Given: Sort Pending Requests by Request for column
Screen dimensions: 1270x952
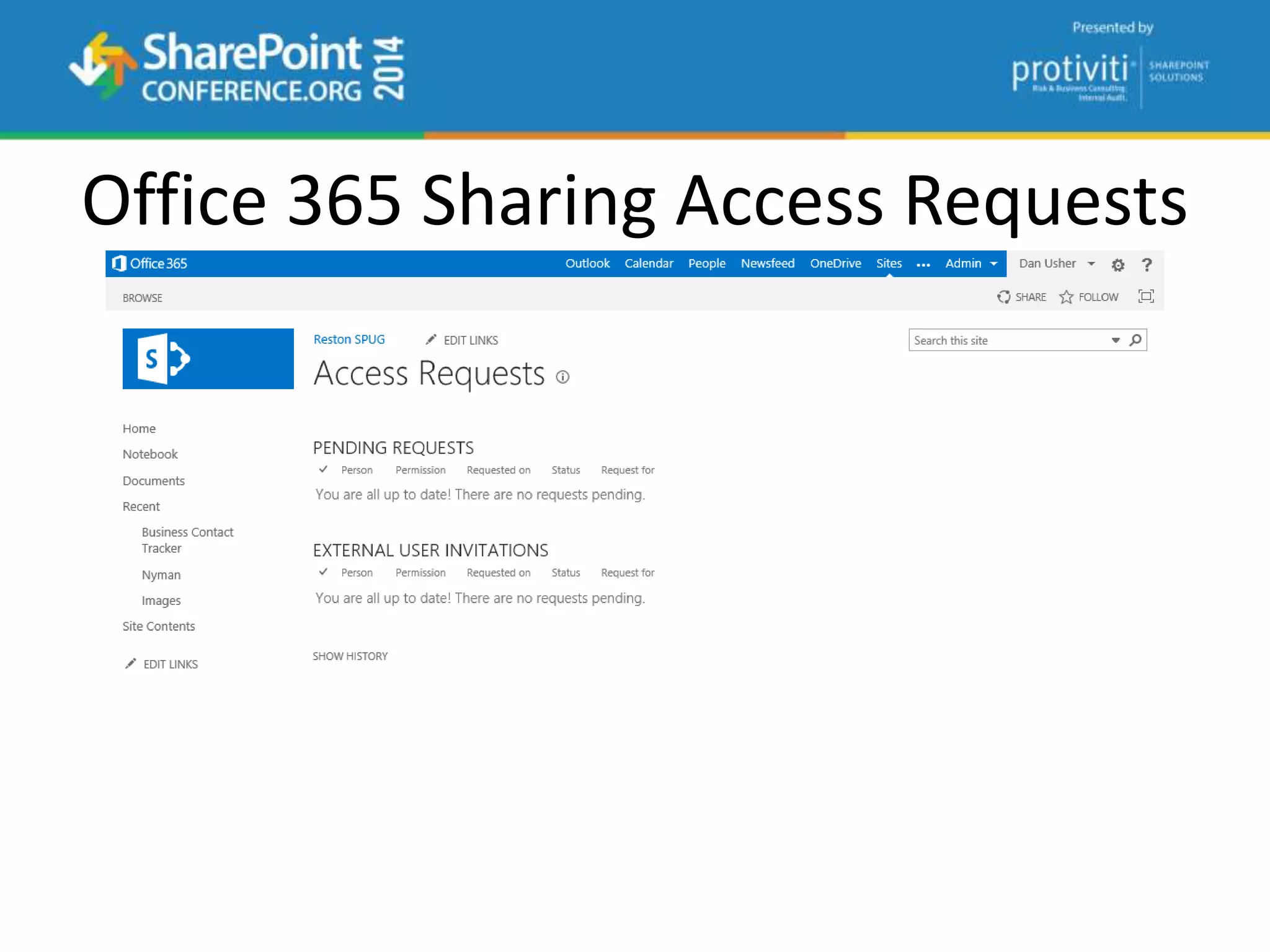Looking at the screenshot, I should [x=628, y=470].
